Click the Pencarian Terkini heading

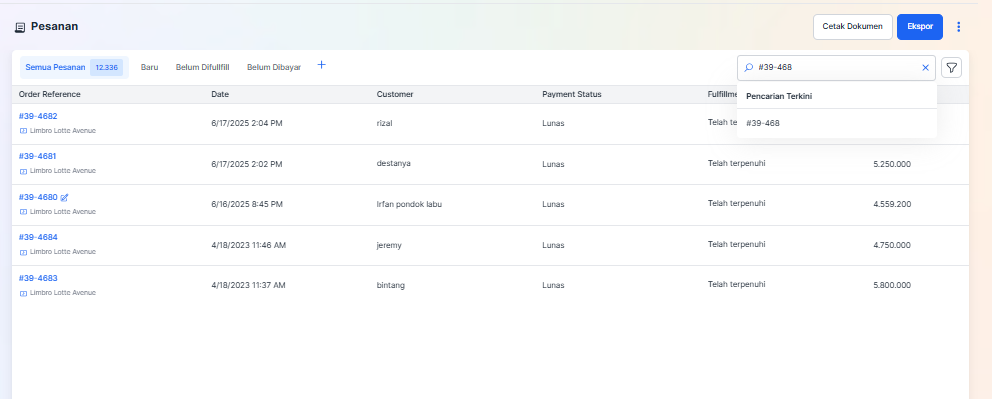point(779,96)
